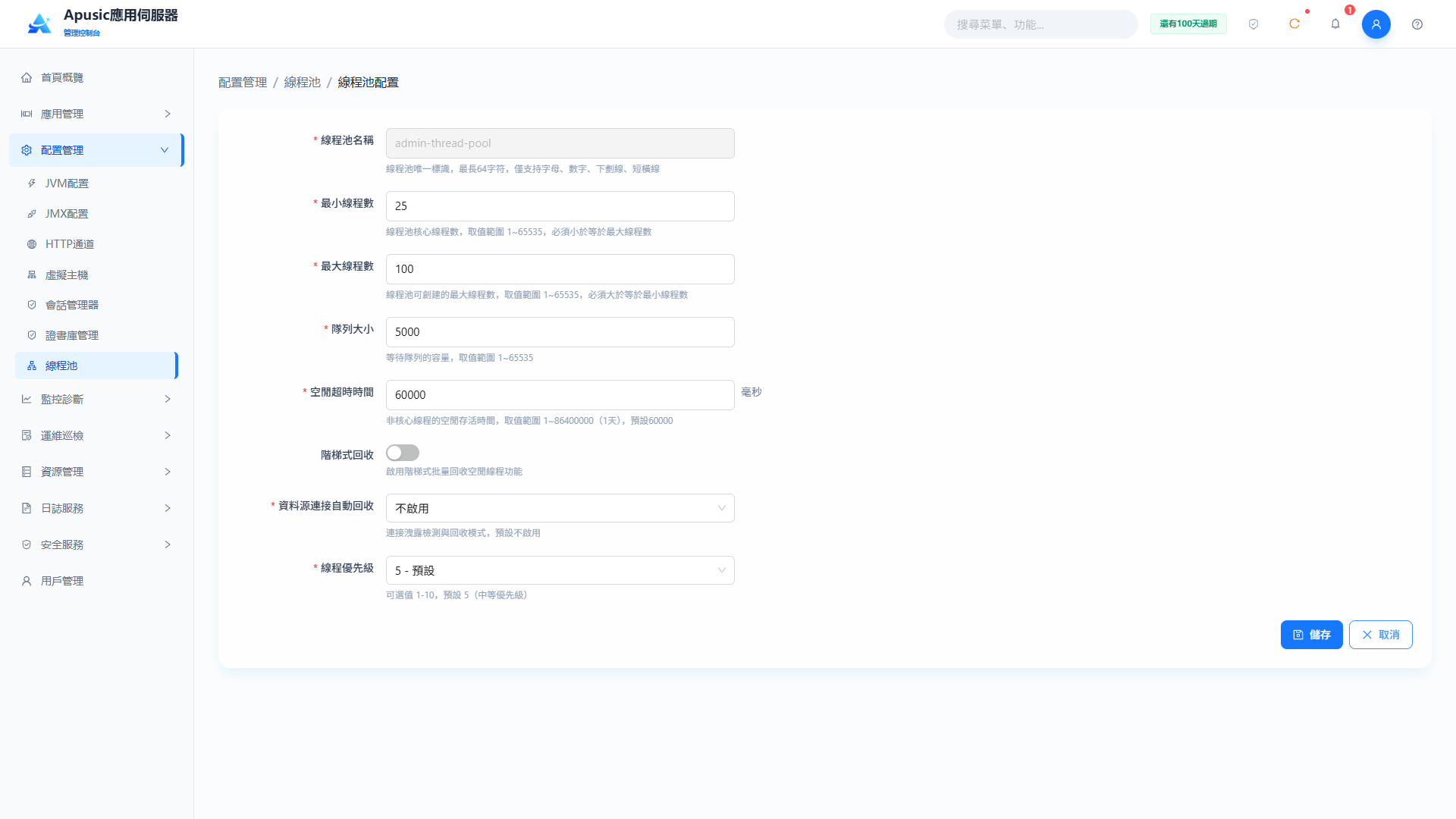This screenshot has width=1456, height=819.
Task: Click the 證書庫管理 shield icon
Action: tap(32, 335)
